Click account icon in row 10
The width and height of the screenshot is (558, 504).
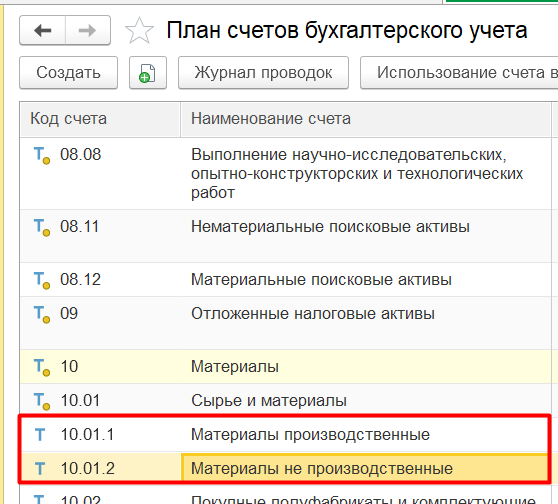(x=42, y=367)
